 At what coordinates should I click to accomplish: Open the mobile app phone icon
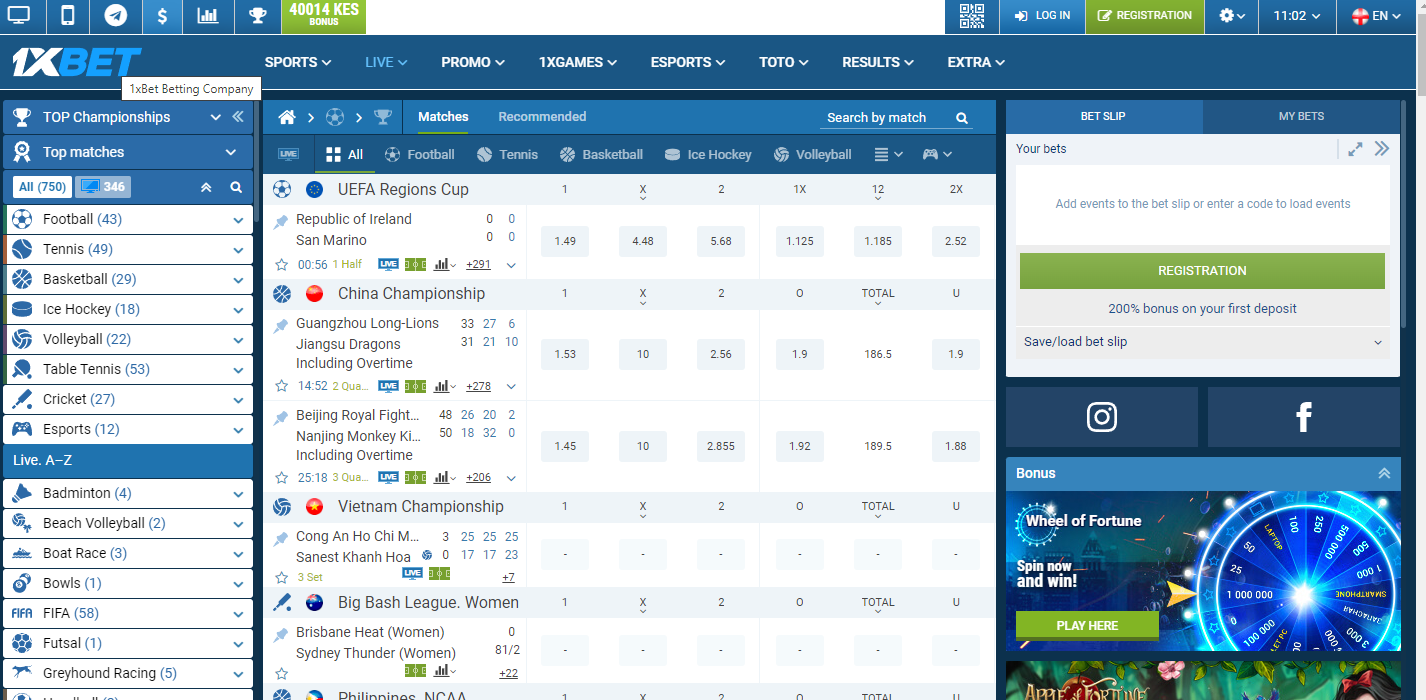point(68,15)
